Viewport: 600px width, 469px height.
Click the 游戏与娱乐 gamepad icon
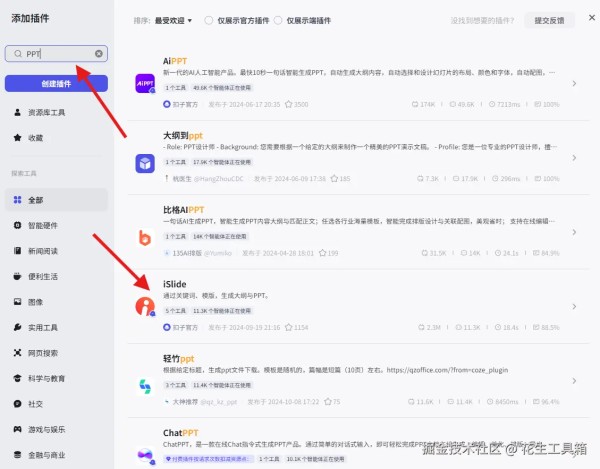pos(17,429)
